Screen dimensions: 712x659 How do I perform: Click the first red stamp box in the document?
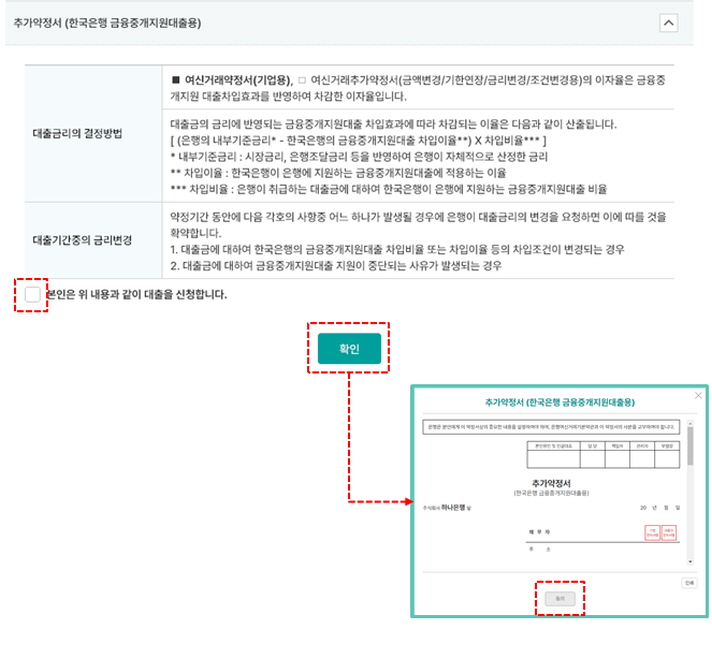652,533
